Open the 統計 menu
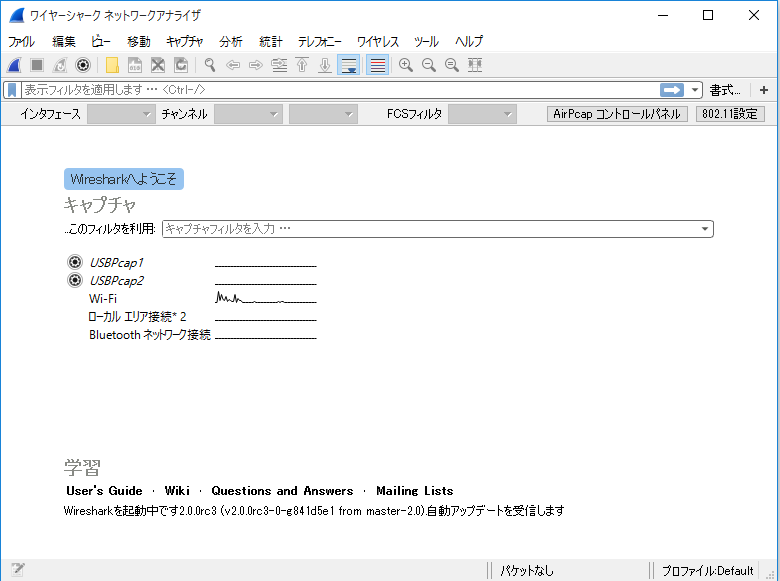The height and width of the screenshot is (581, 780). tap(271, 41)
